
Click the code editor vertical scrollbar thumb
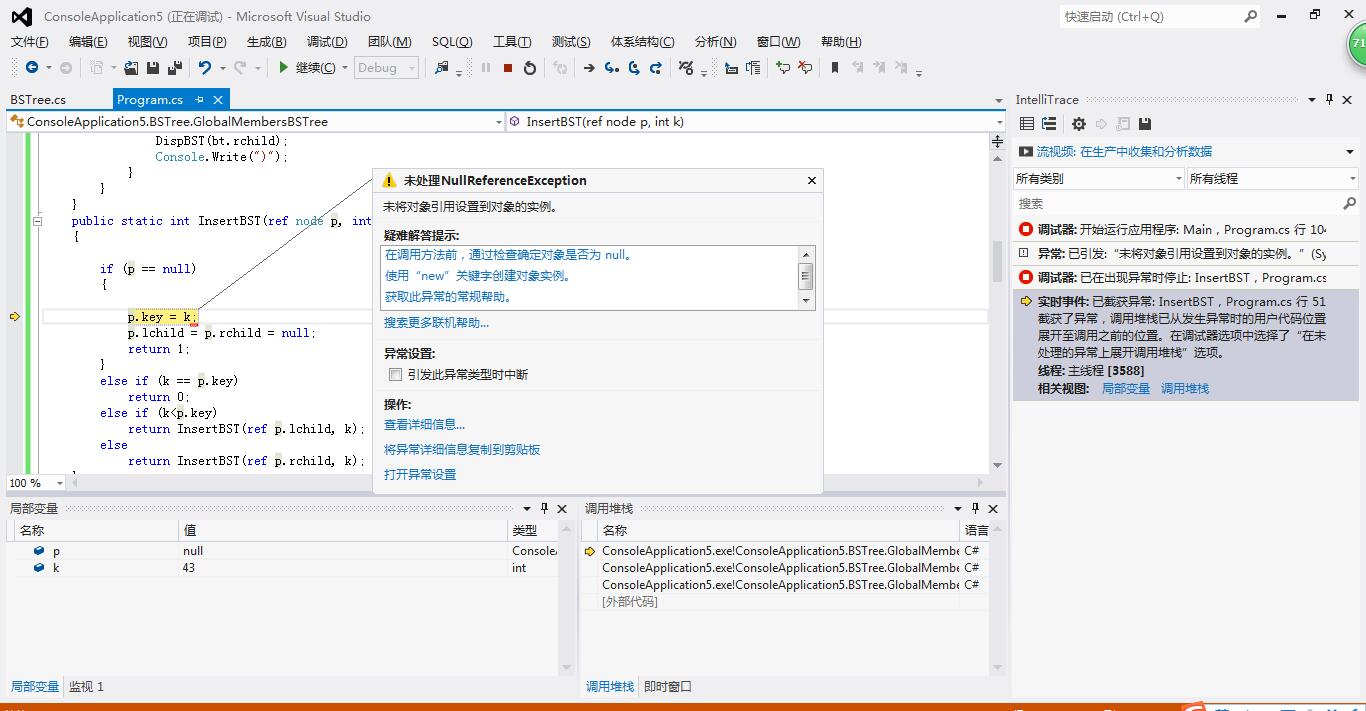997,262
